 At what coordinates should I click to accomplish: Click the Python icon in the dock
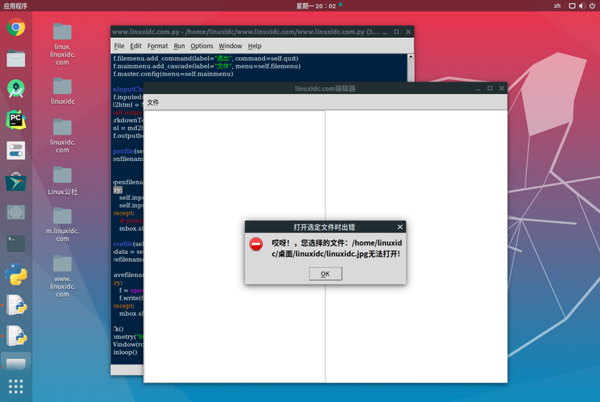(x=15, y=275)
